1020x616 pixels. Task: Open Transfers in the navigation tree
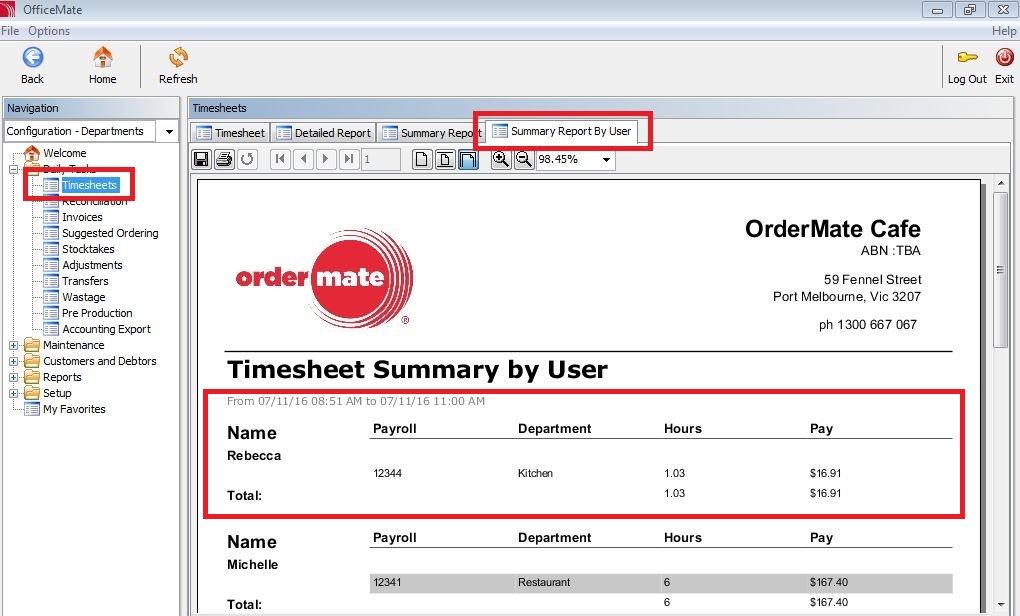coord(85,281)
